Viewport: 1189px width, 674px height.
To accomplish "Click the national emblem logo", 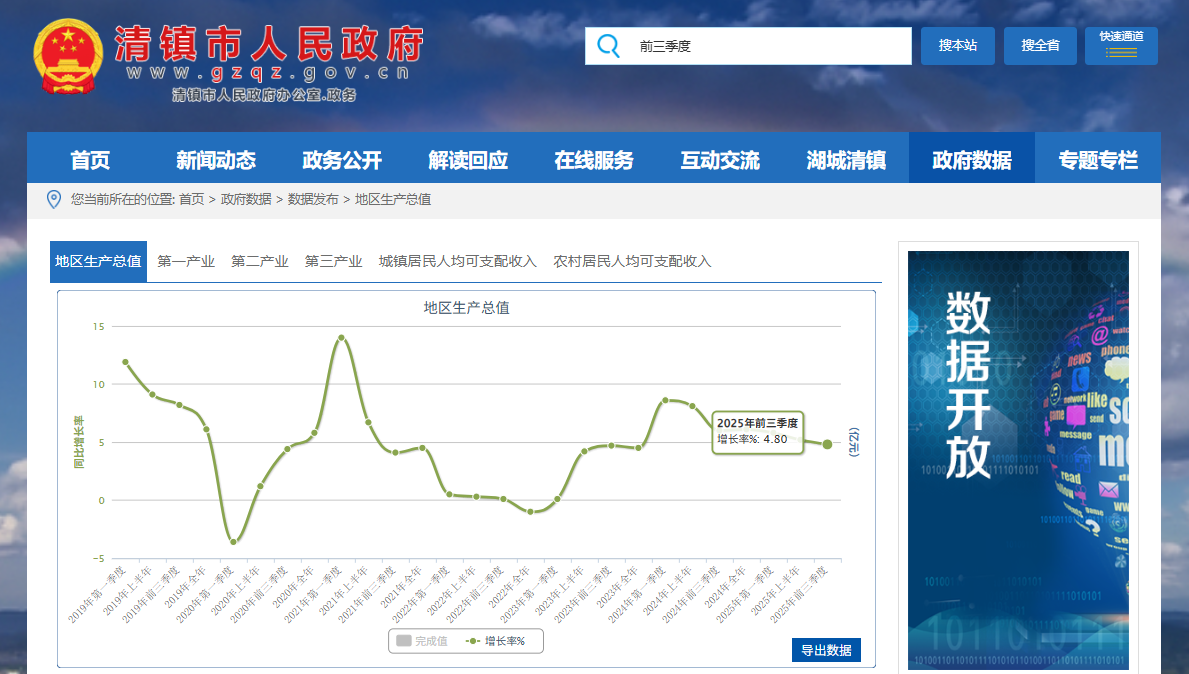I will click(68, 56).
